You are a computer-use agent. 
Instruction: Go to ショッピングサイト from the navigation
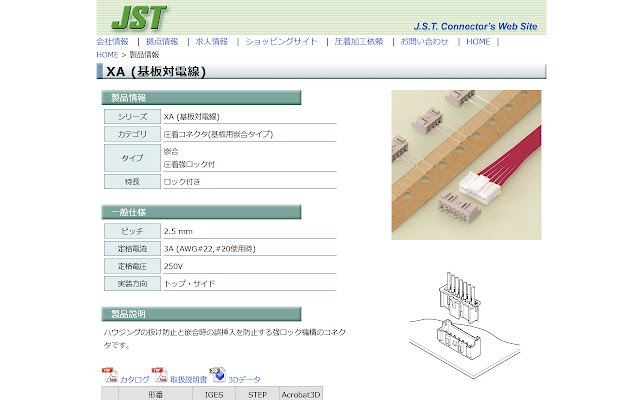click(x=281, y=42)
